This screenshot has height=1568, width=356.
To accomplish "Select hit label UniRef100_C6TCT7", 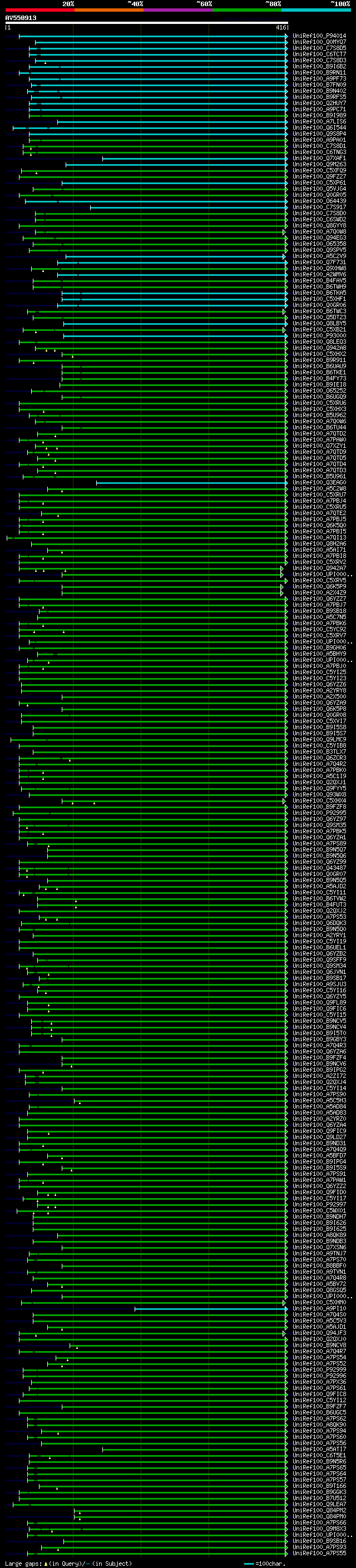I will [x=319, y=54].
